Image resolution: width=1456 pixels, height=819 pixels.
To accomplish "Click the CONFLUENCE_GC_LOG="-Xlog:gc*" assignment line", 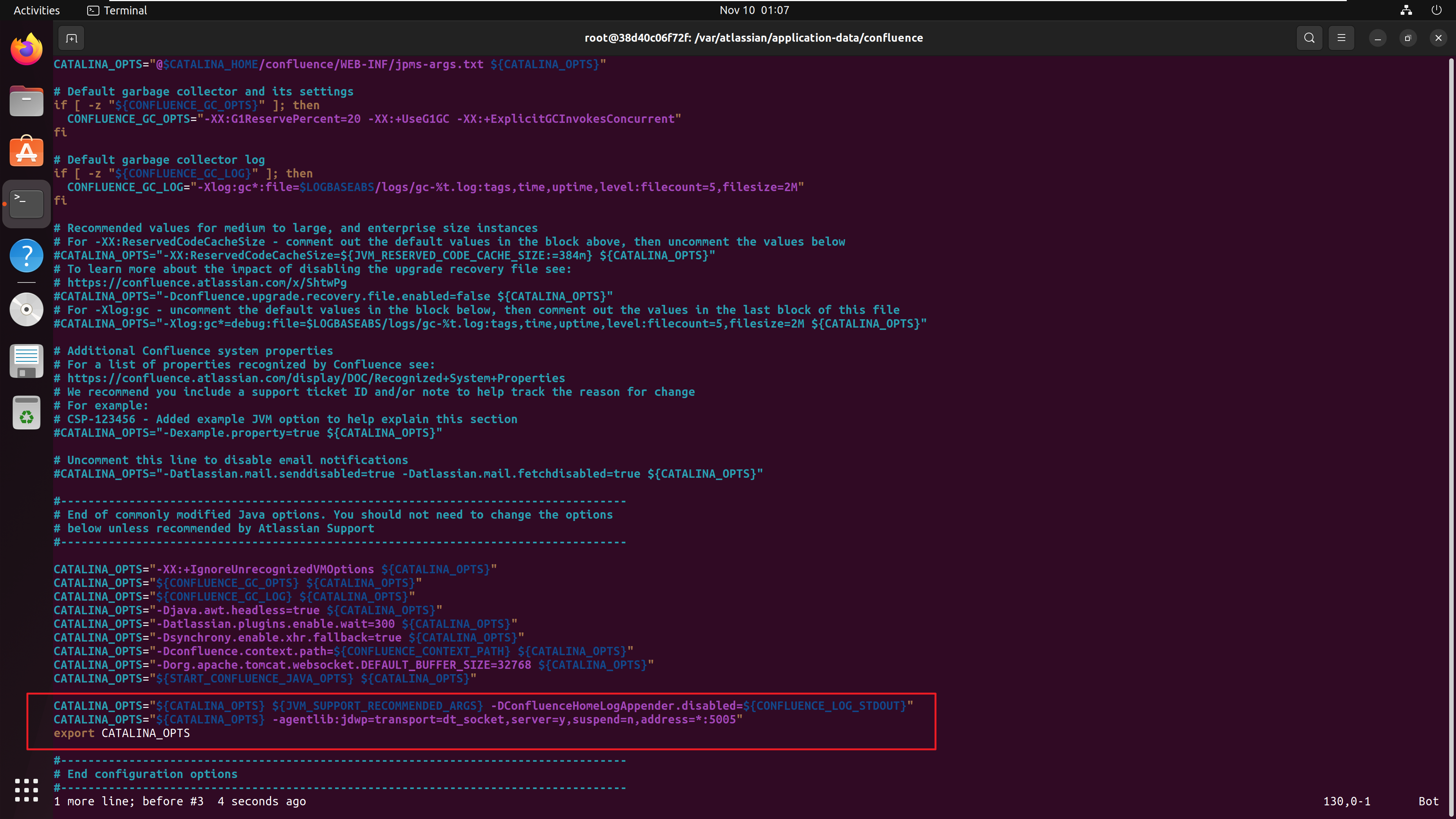I will (435, 187).
